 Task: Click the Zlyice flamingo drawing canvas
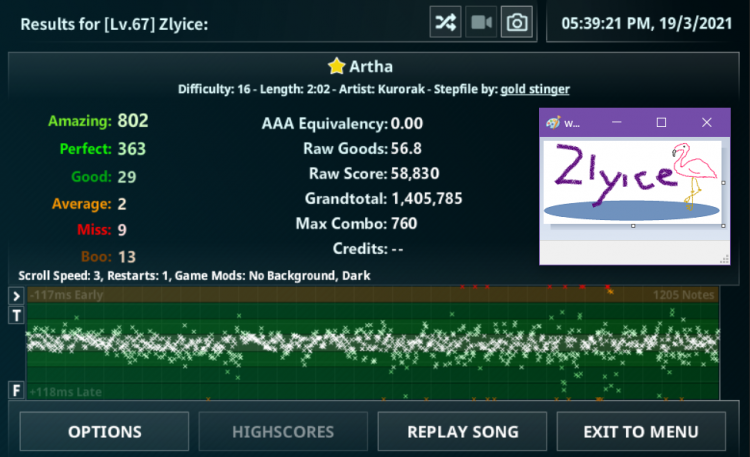632,182
